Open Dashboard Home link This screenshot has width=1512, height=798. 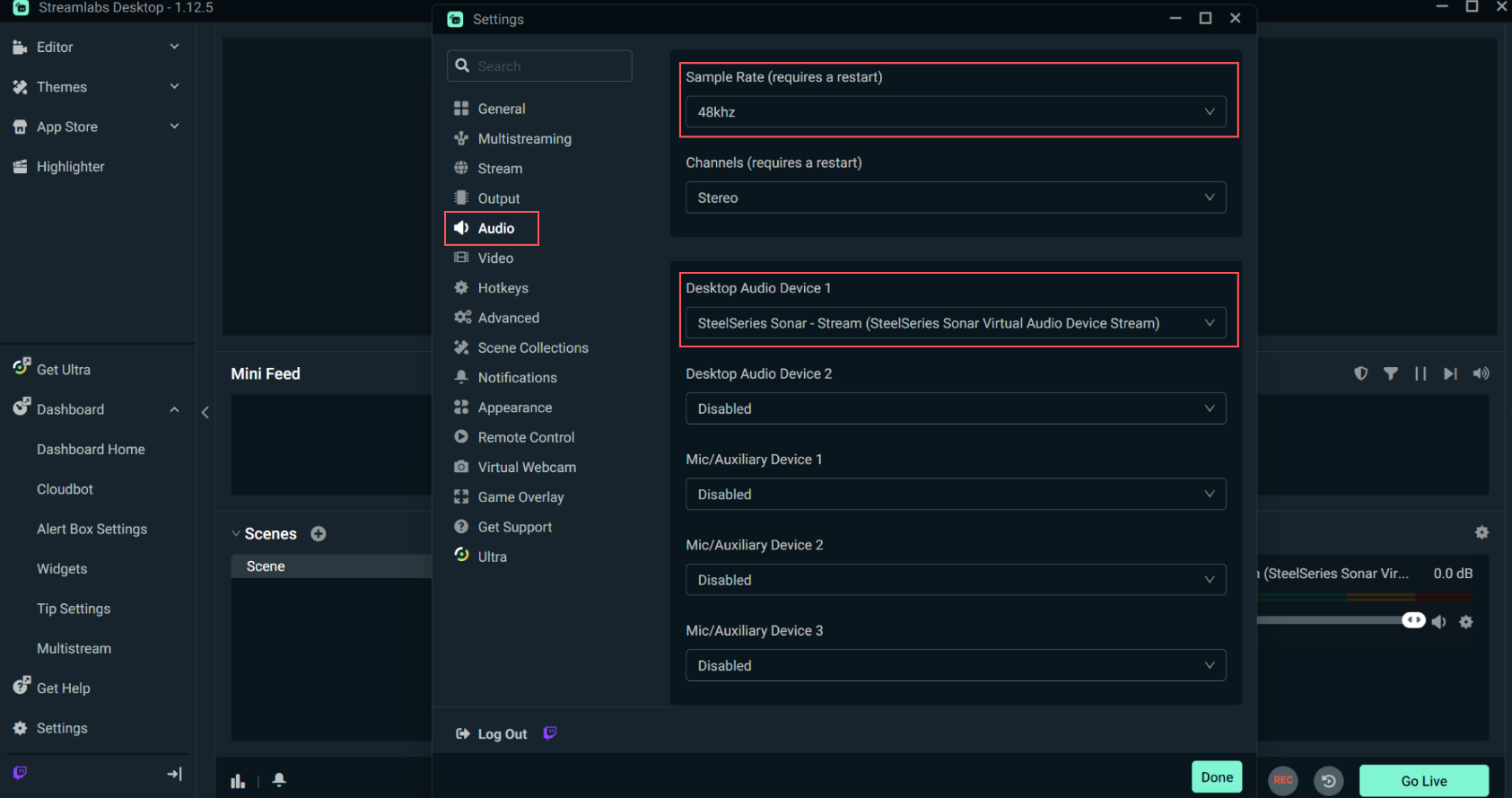tap(91, 449)
